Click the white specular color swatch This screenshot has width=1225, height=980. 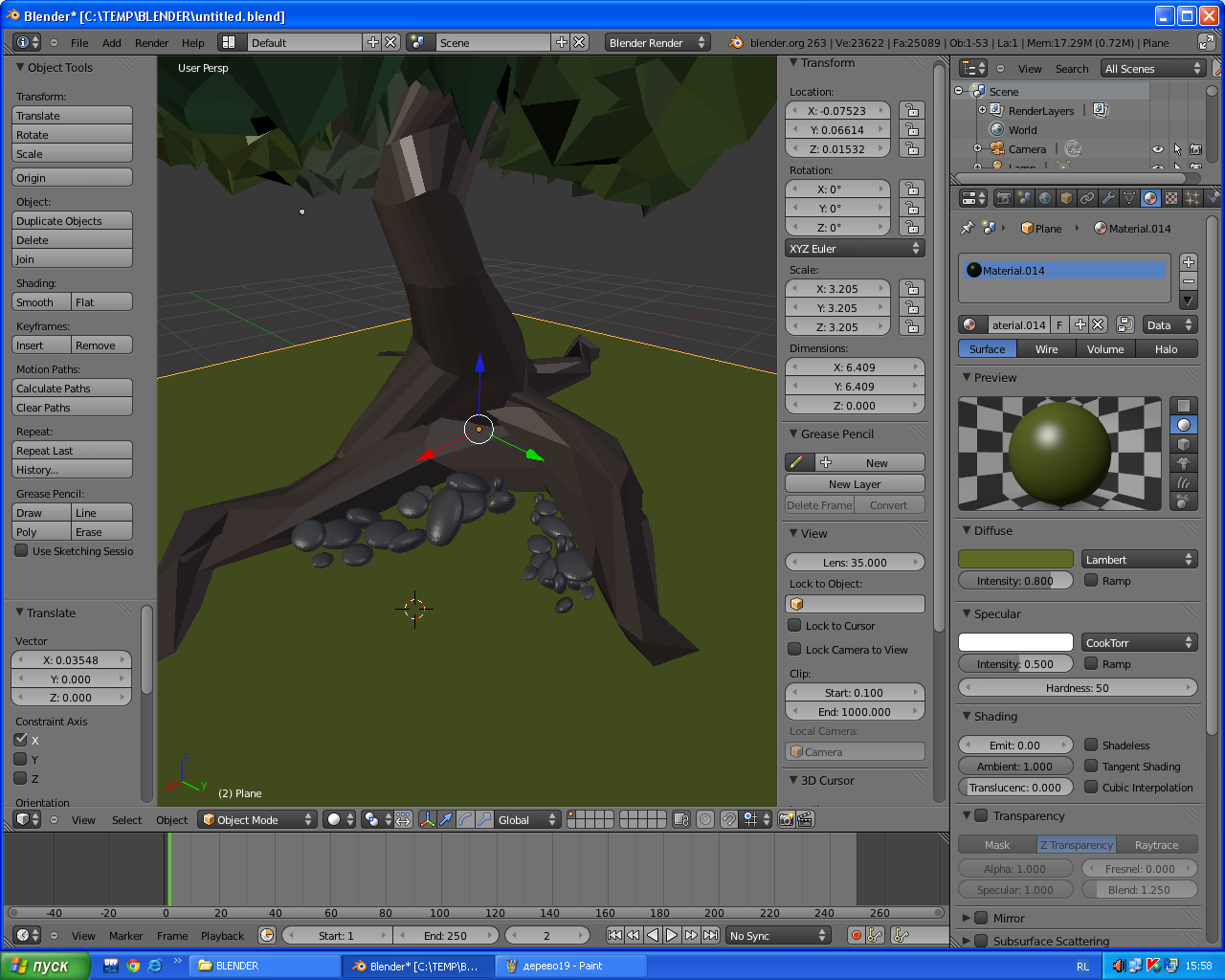[1015, 642]
